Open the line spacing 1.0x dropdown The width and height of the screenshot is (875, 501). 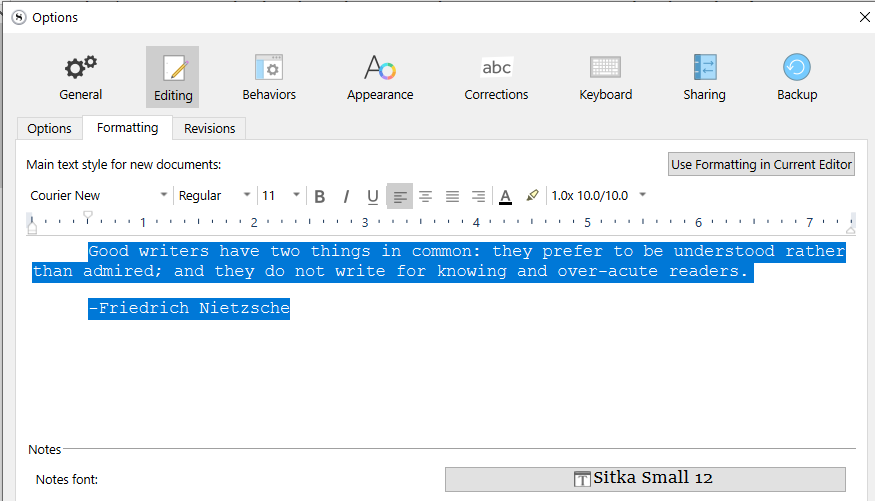coord(598,196)
